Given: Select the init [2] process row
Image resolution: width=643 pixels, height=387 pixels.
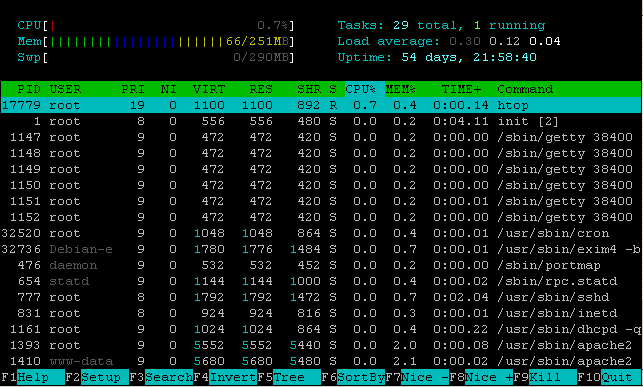Looking at the screenshot, I should tap(321, 121).
